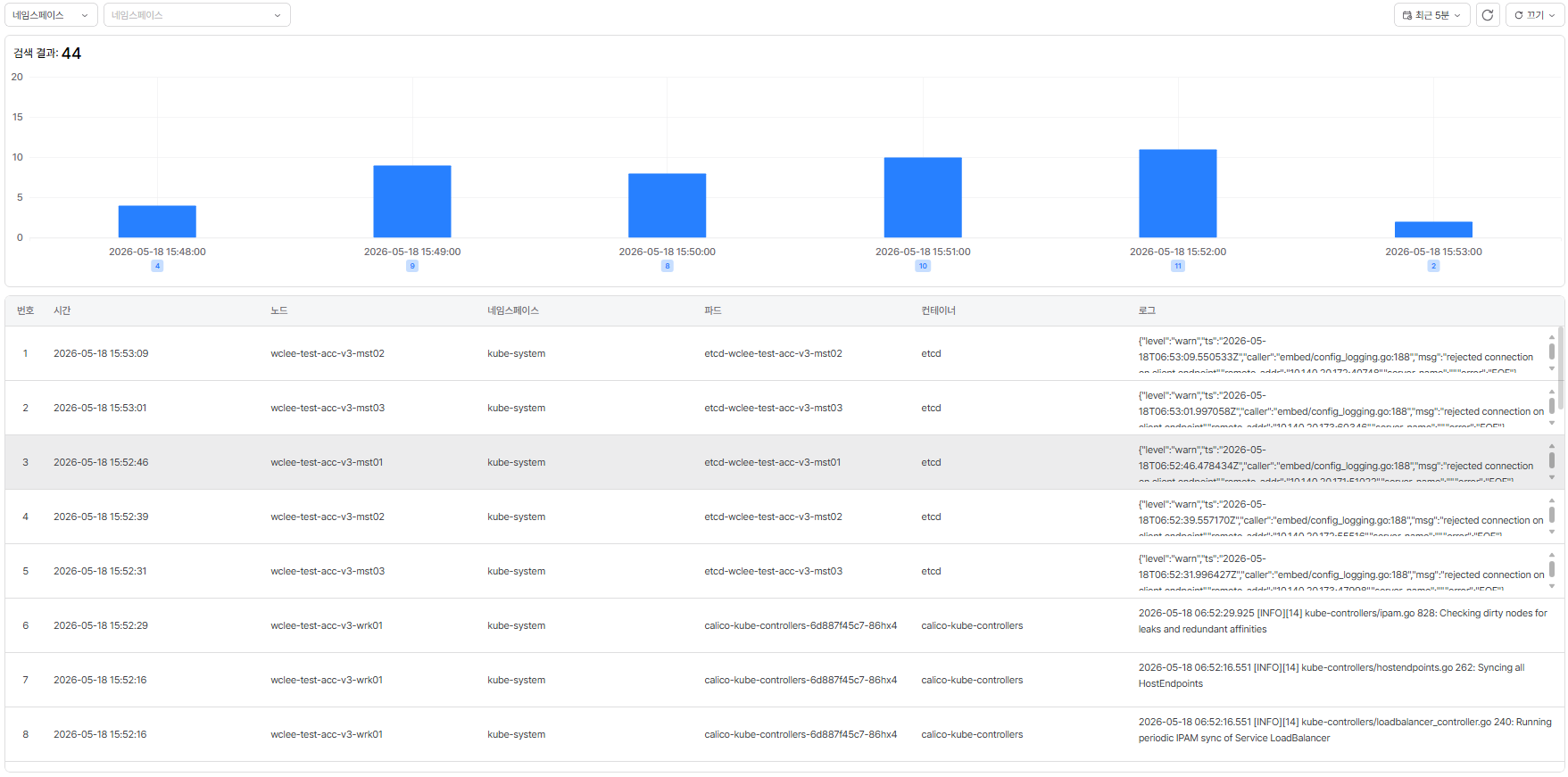Screen dimensions: 1568x777
Task: Open the 네임스페이스 filter type dropdown
Action: pyautogui.click(x=51, y=15)
